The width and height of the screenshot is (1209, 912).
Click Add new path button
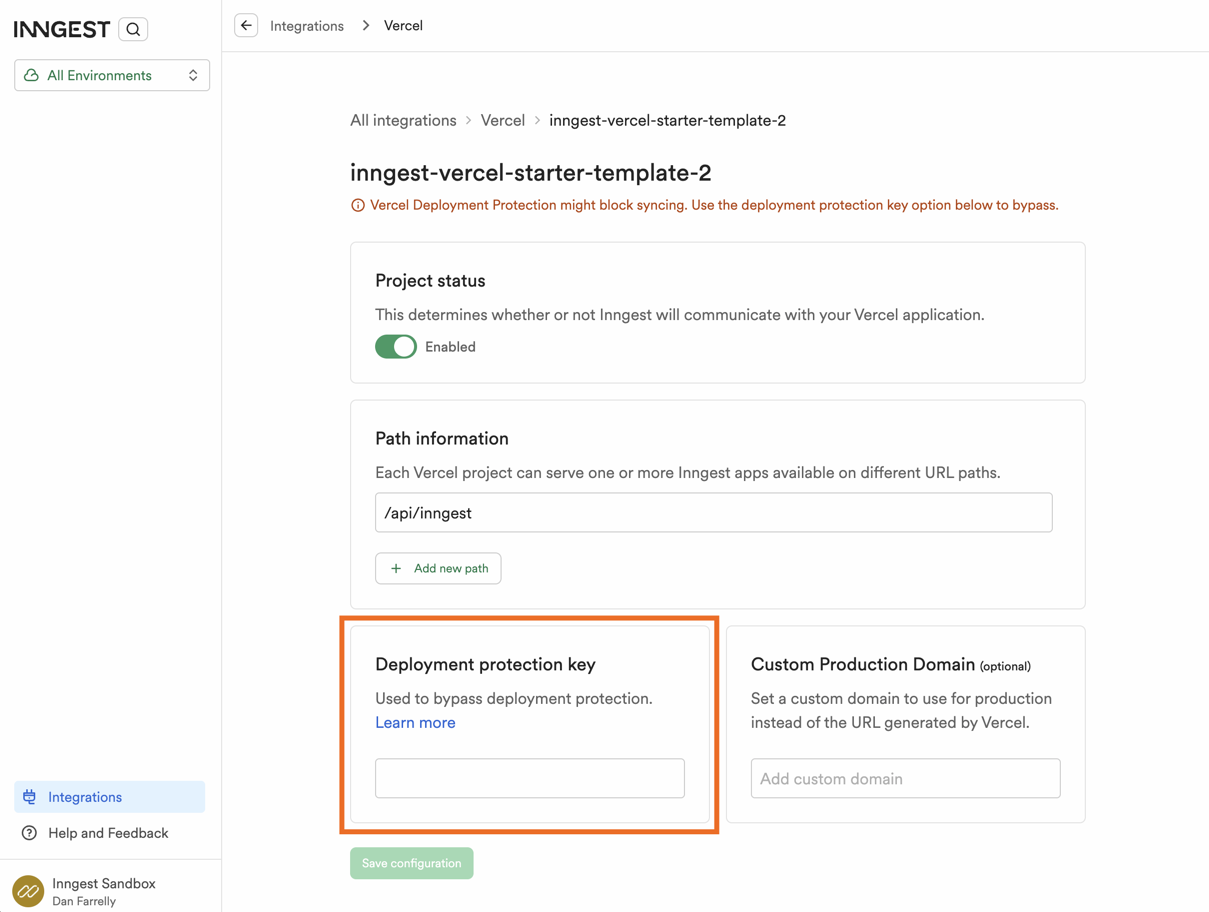coord(438,568)
